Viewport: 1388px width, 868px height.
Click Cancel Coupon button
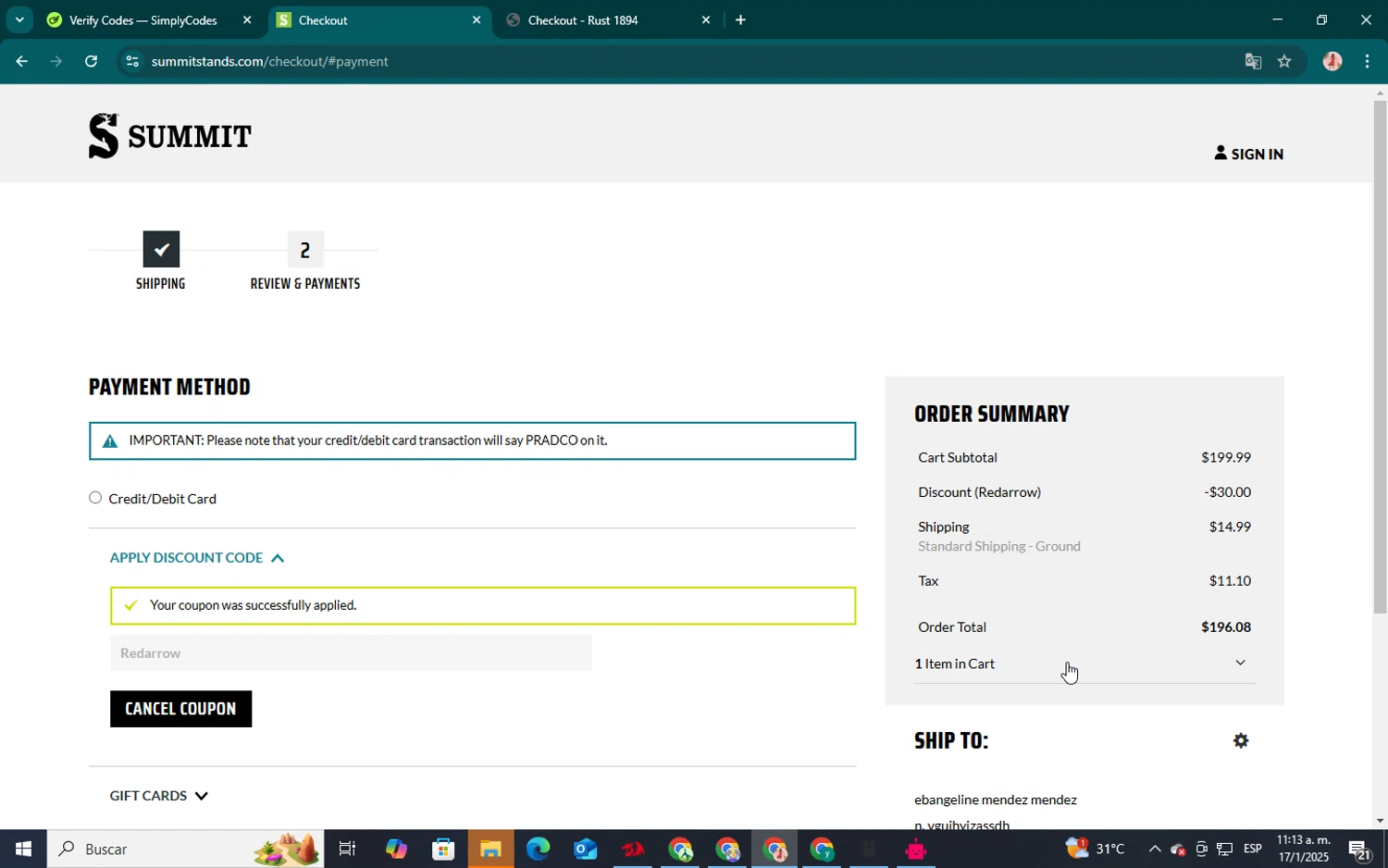point(180,709)
